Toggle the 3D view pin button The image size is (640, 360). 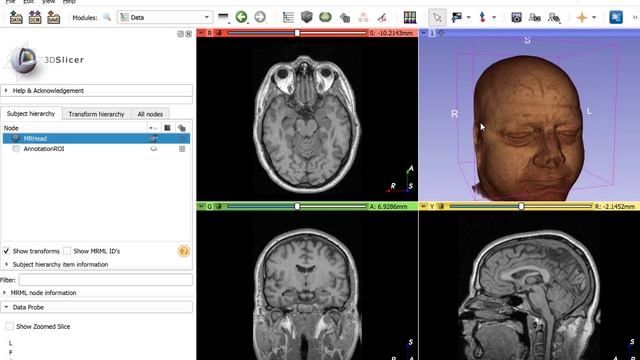pyautogui.click(x=423, y=33)
